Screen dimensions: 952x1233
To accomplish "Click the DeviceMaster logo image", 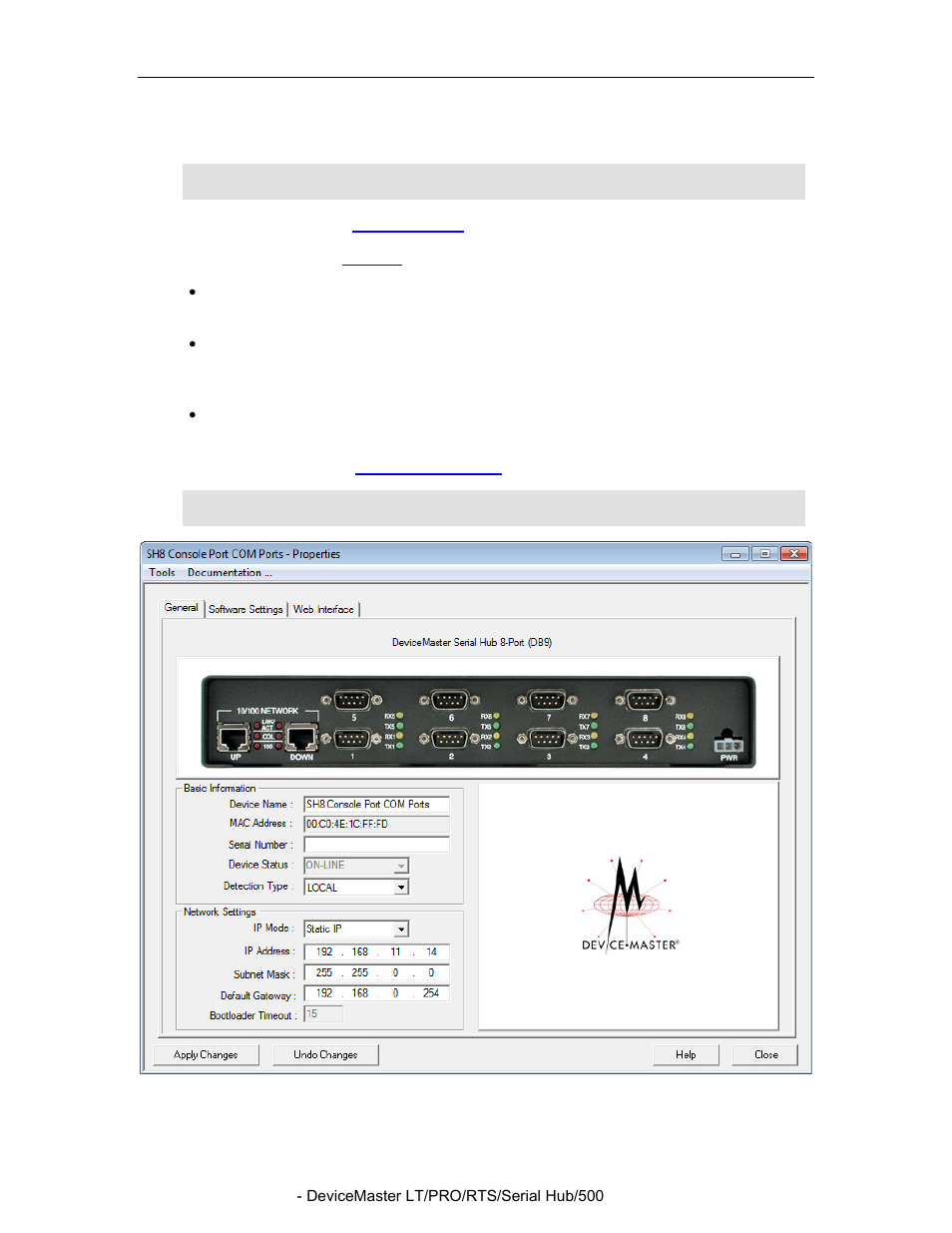I will pos(630,904).
